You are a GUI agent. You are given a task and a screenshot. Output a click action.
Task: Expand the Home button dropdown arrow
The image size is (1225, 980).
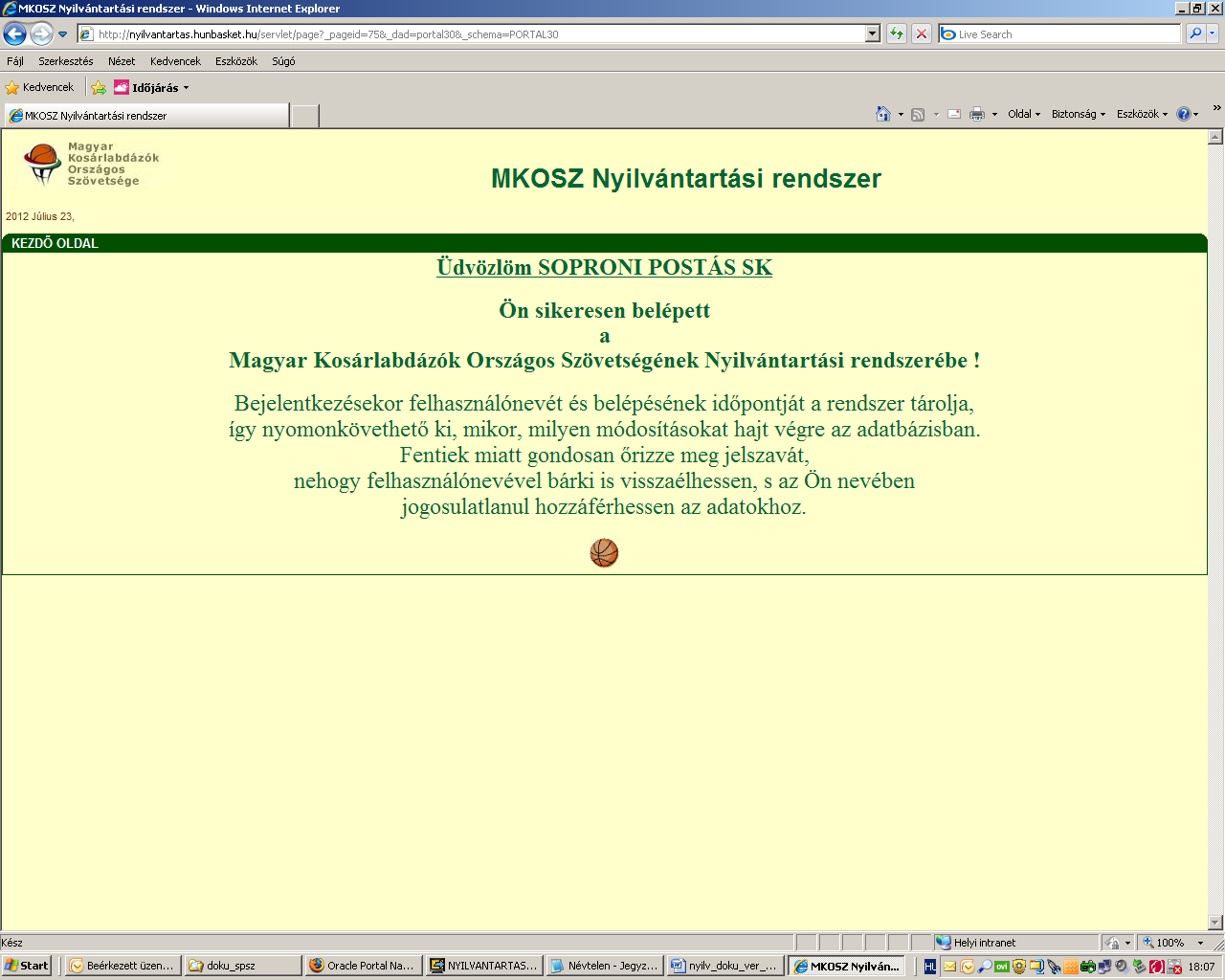(x=901, y=114)
